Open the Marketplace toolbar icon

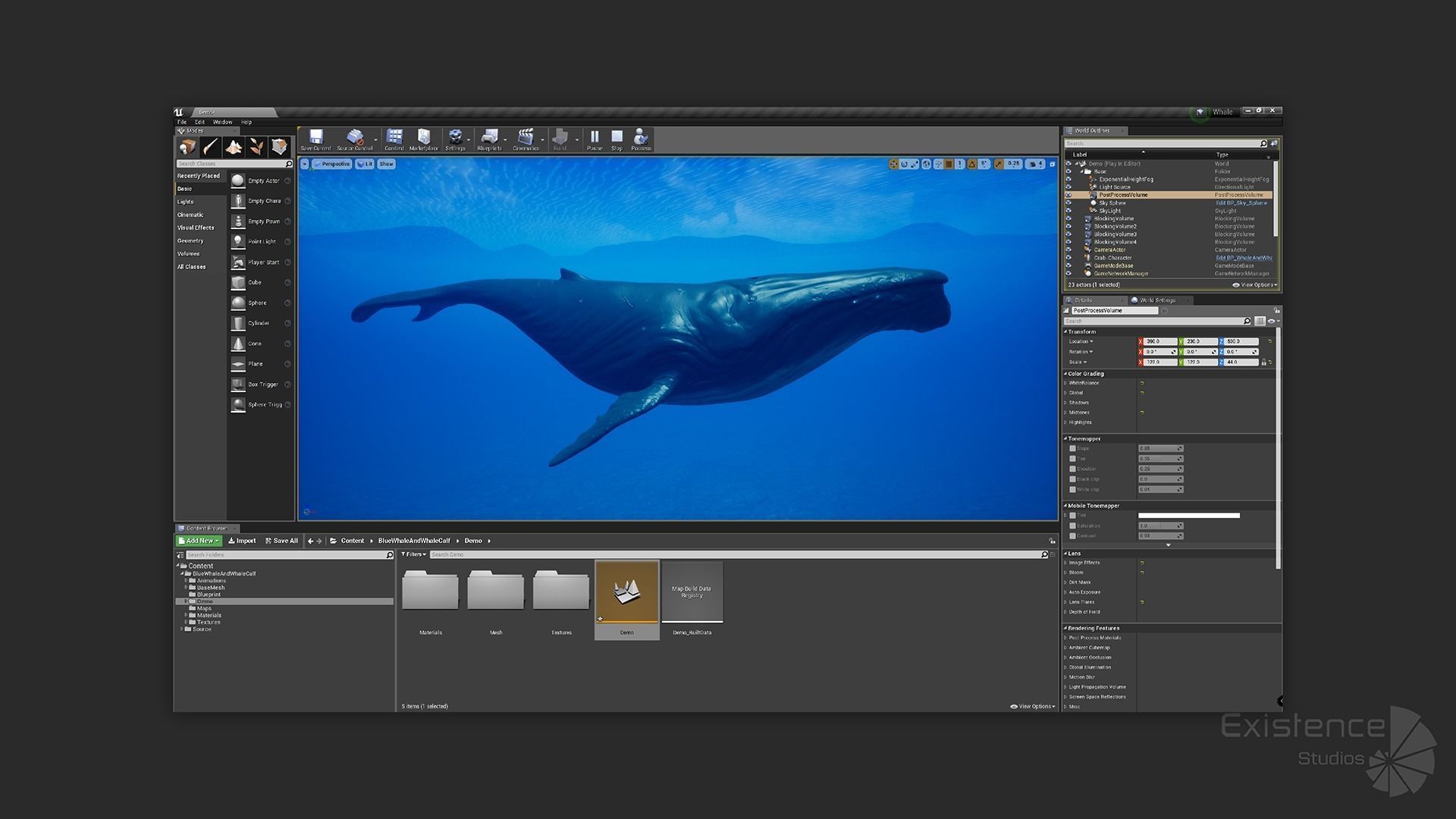(424, 139)
